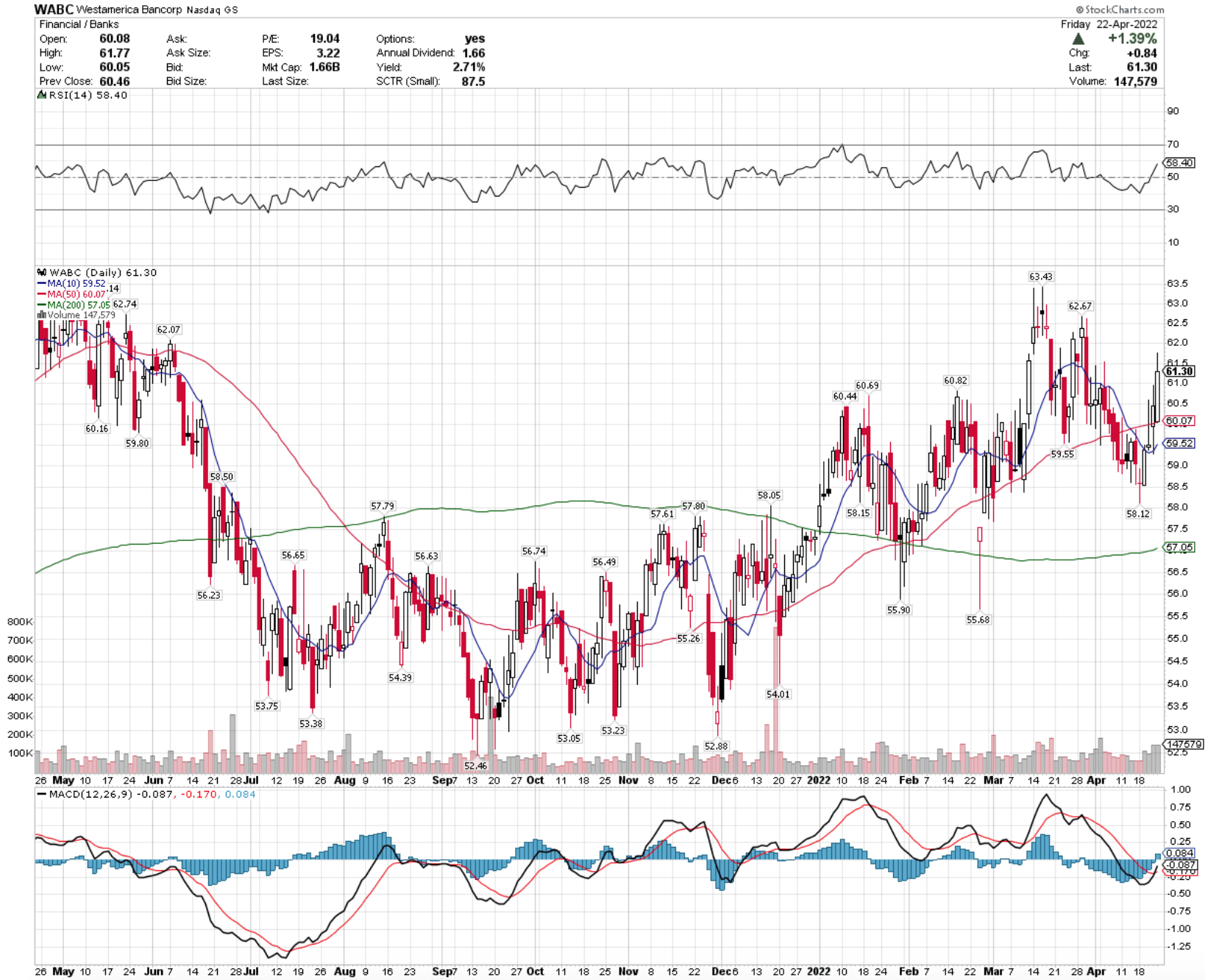This screenshot has height=980, width=1205.
Task: Click the Options value yes
Action: coord(474,38)
